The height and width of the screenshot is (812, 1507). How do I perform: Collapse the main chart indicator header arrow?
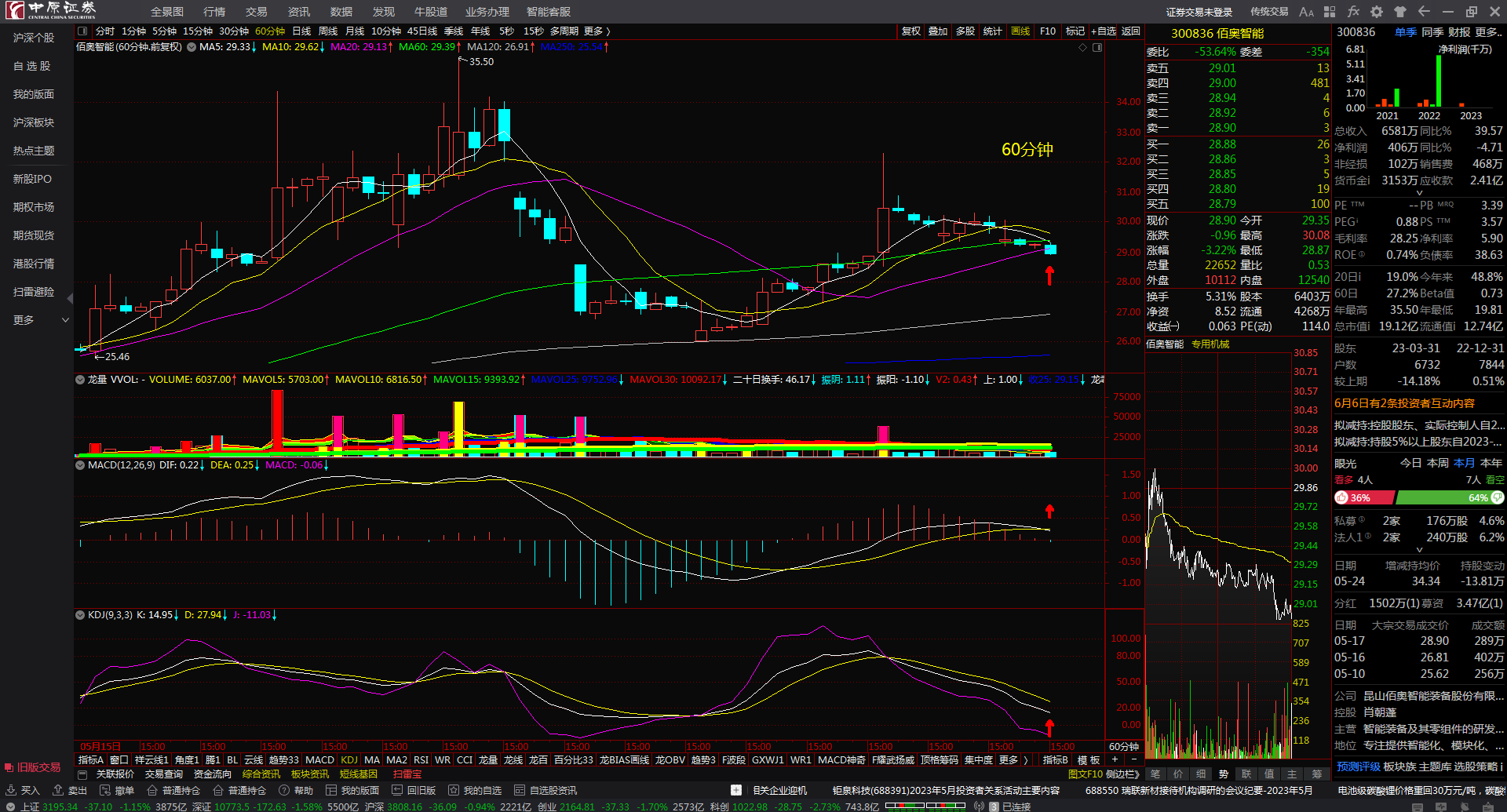coord(192,47)
